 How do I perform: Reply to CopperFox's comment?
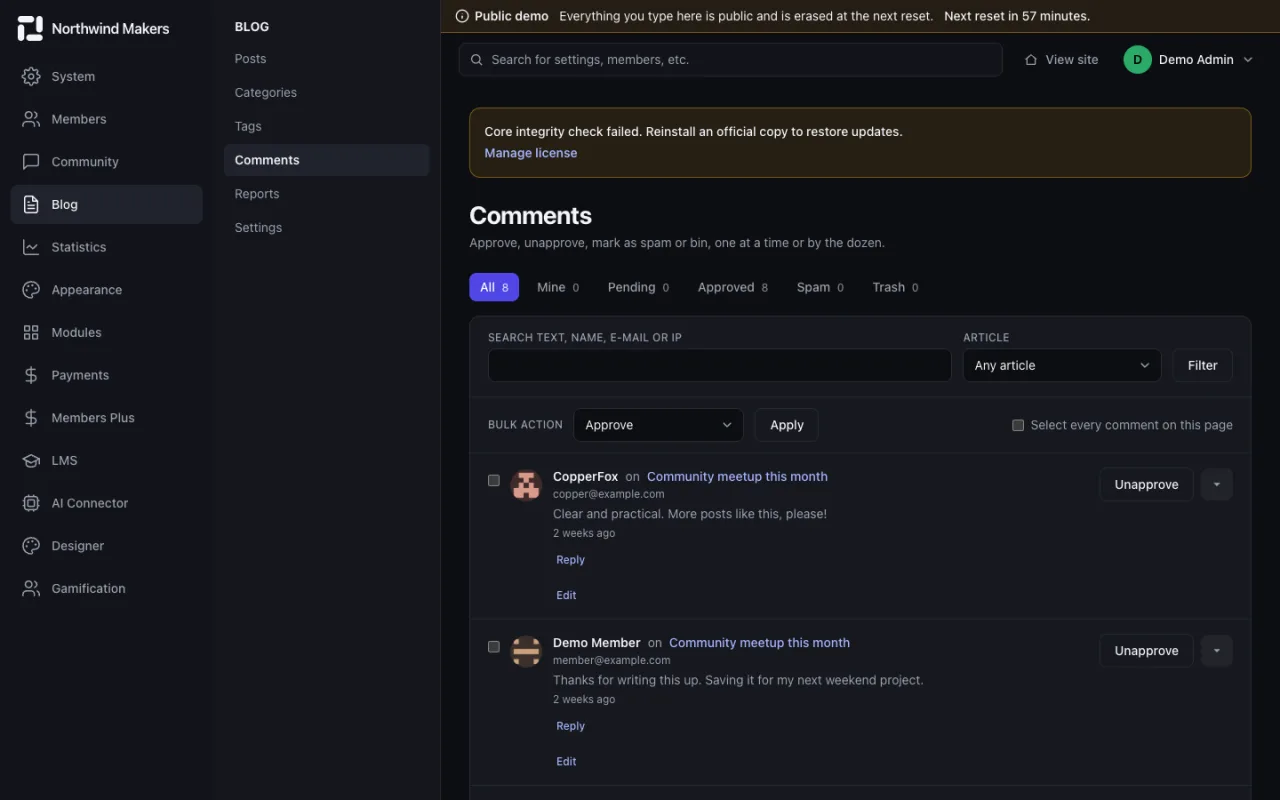(571, 560)
